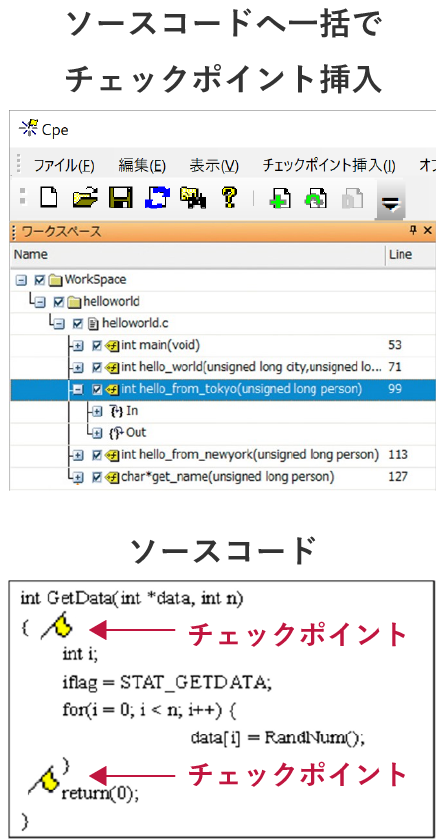Click line number 53
The image size is (445, 839).
[395, 346]
